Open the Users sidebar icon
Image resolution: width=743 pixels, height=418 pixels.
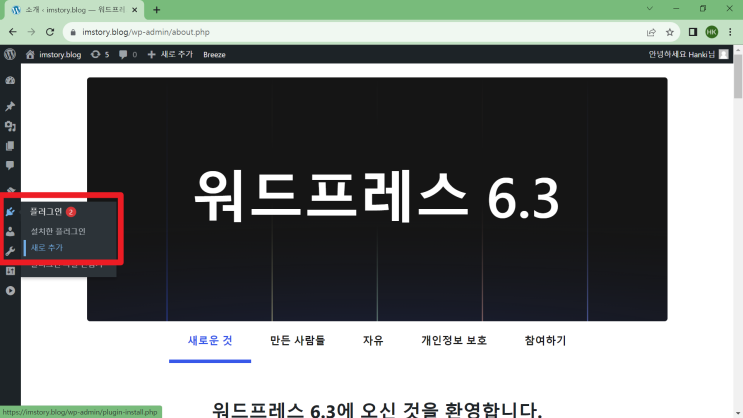coord(10,231)
